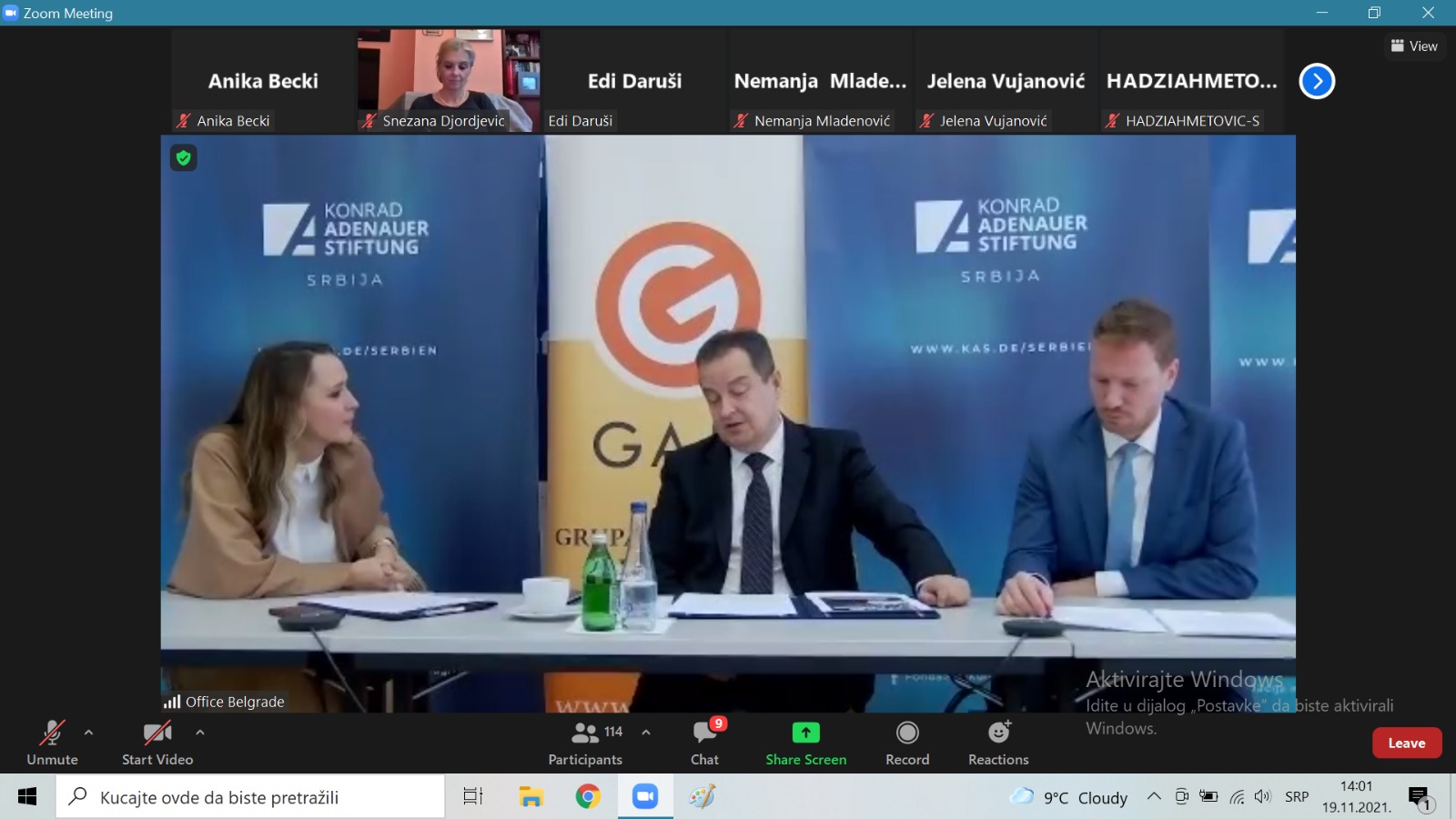
Task: Open File Explorer from taskbar
Action: coord(531,797)
